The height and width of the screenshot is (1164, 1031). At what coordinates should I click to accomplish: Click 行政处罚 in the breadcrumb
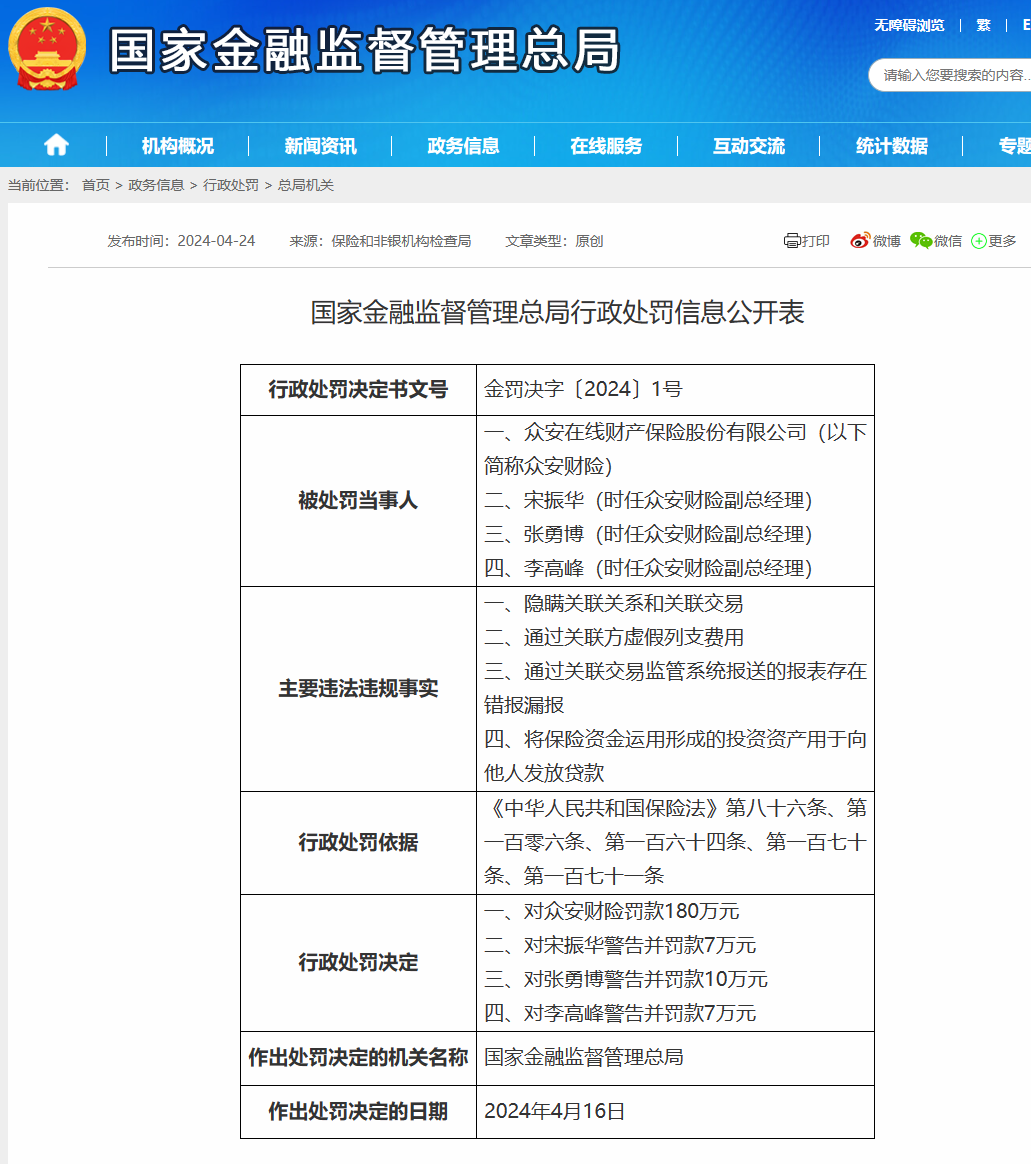(231, 185)
